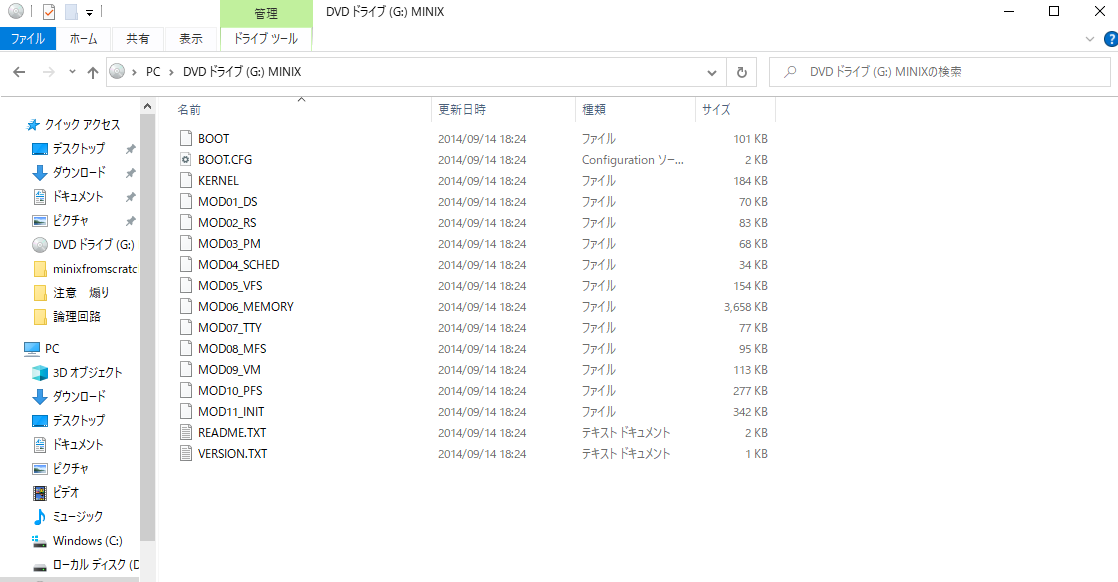Open pinned デスクトップ under quick access

click(78, 148)
